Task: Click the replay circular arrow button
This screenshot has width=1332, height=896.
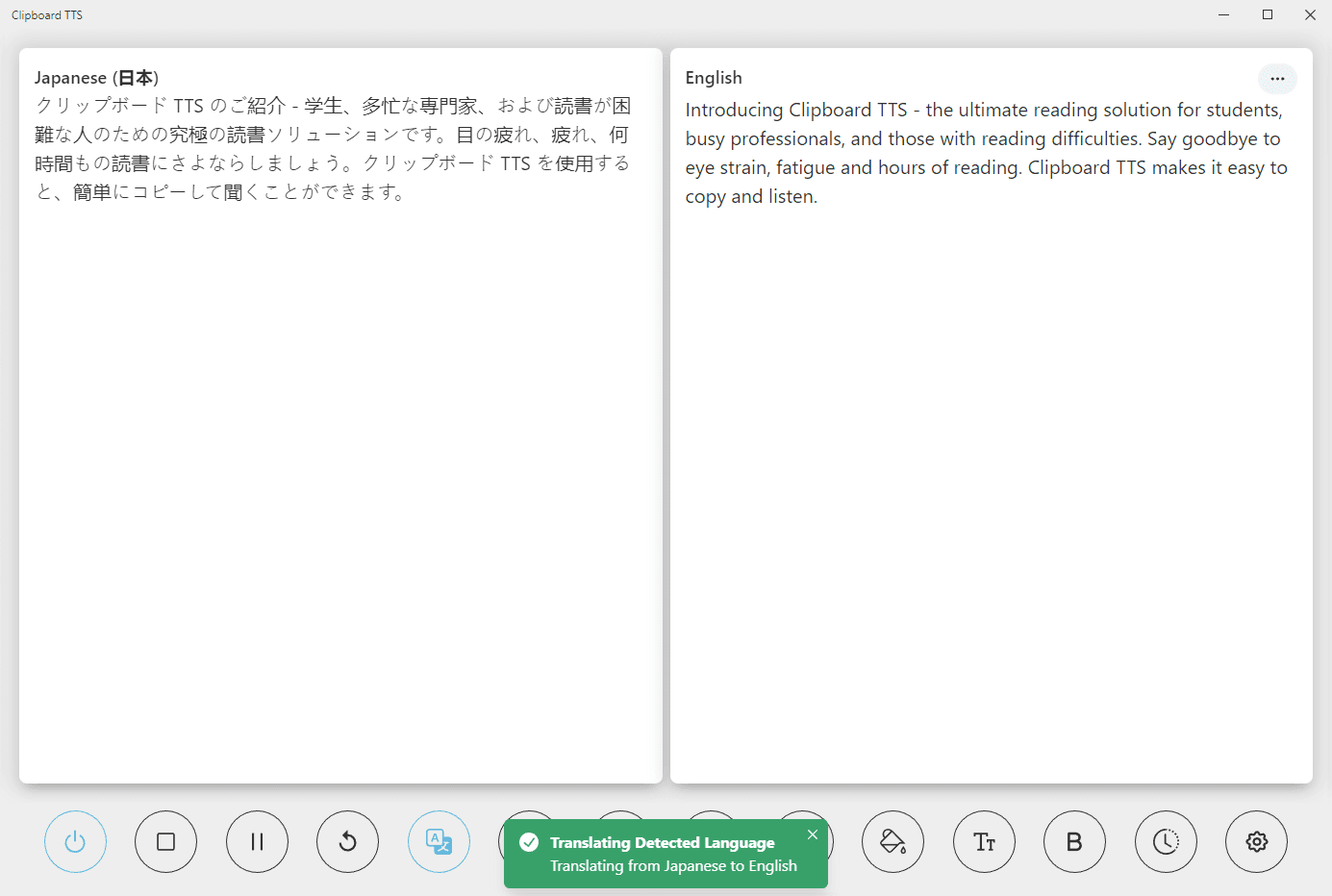Action: (347, 842)
